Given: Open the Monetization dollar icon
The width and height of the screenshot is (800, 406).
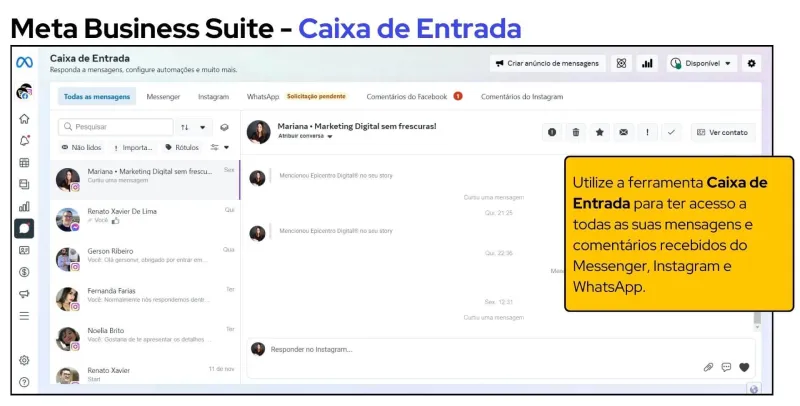Looking at the screenshot, I should click(x=24, y=272).
